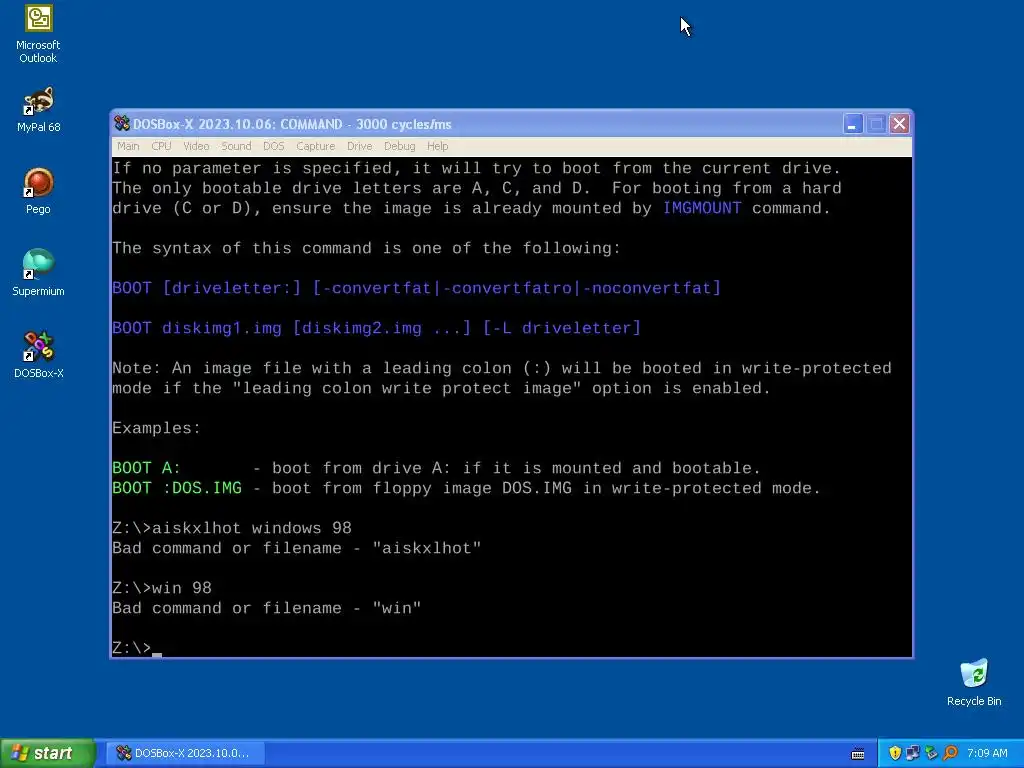
Task: Click the IMGMOUNT command text
Action: click(702, 208)
